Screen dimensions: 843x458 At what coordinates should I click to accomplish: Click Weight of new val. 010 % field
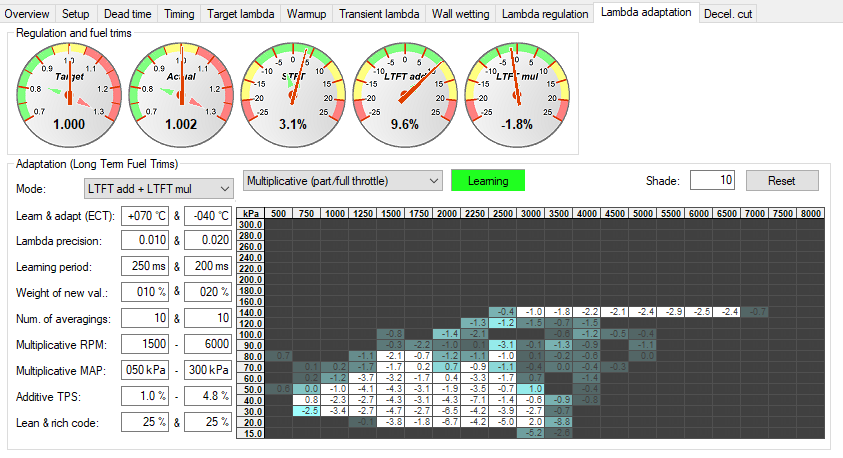click(x=145, y=292)
